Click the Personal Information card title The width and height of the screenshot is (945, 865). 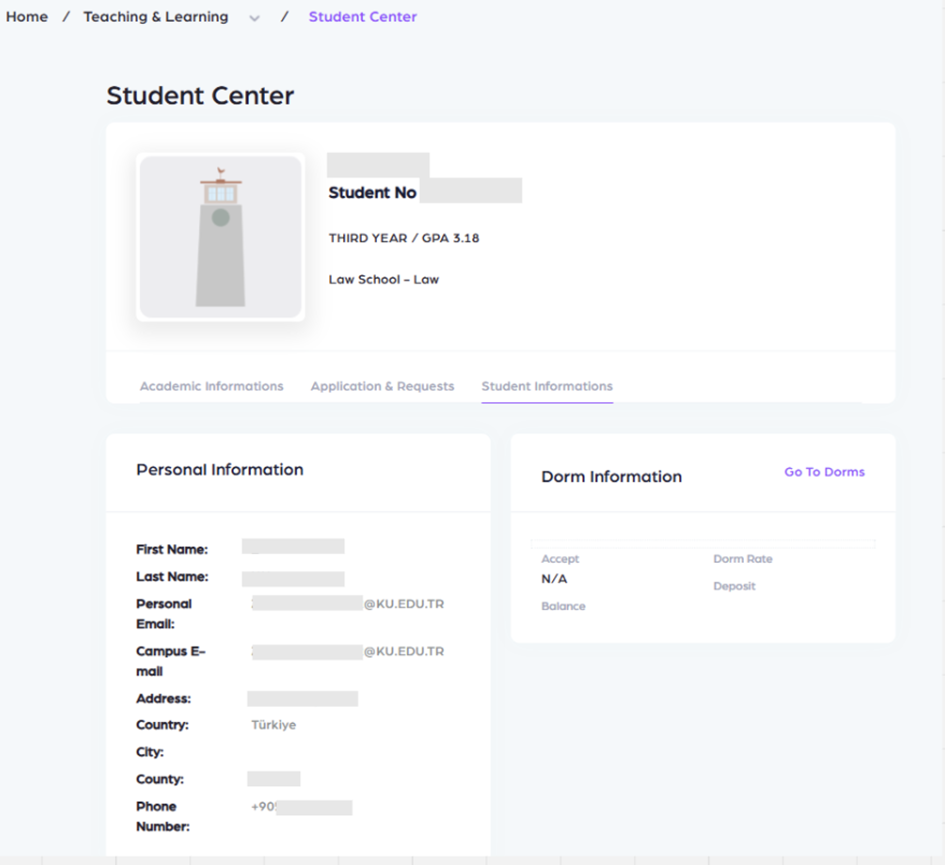(x=220, y=470)
